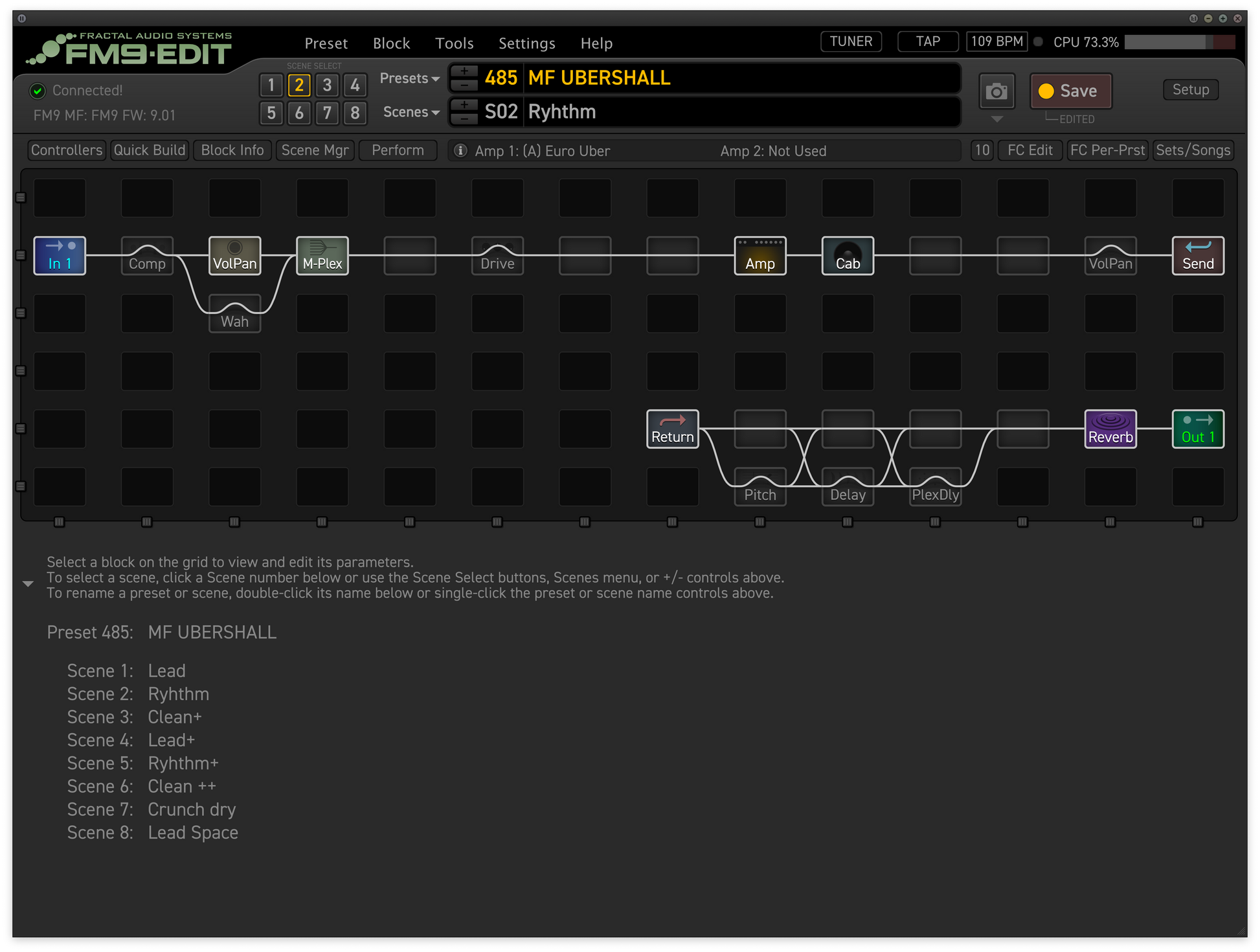Viewport: 1260px width, 952px height.
Task: Open the Presets dropdown
Action: tap(409, 78)
